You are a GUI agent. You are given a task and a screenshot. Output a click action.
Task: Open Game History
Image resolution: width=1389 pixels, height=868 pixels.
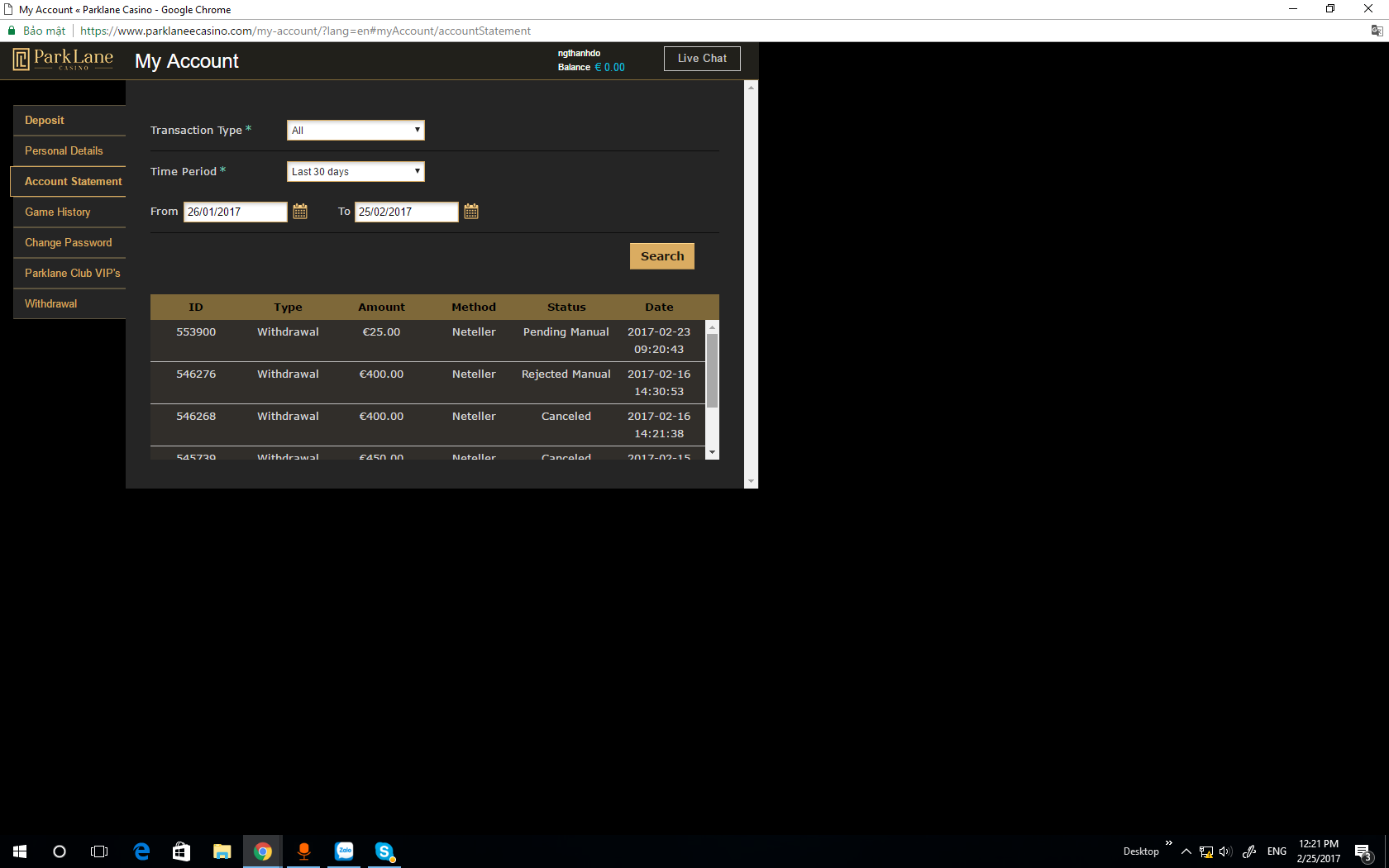69,212
